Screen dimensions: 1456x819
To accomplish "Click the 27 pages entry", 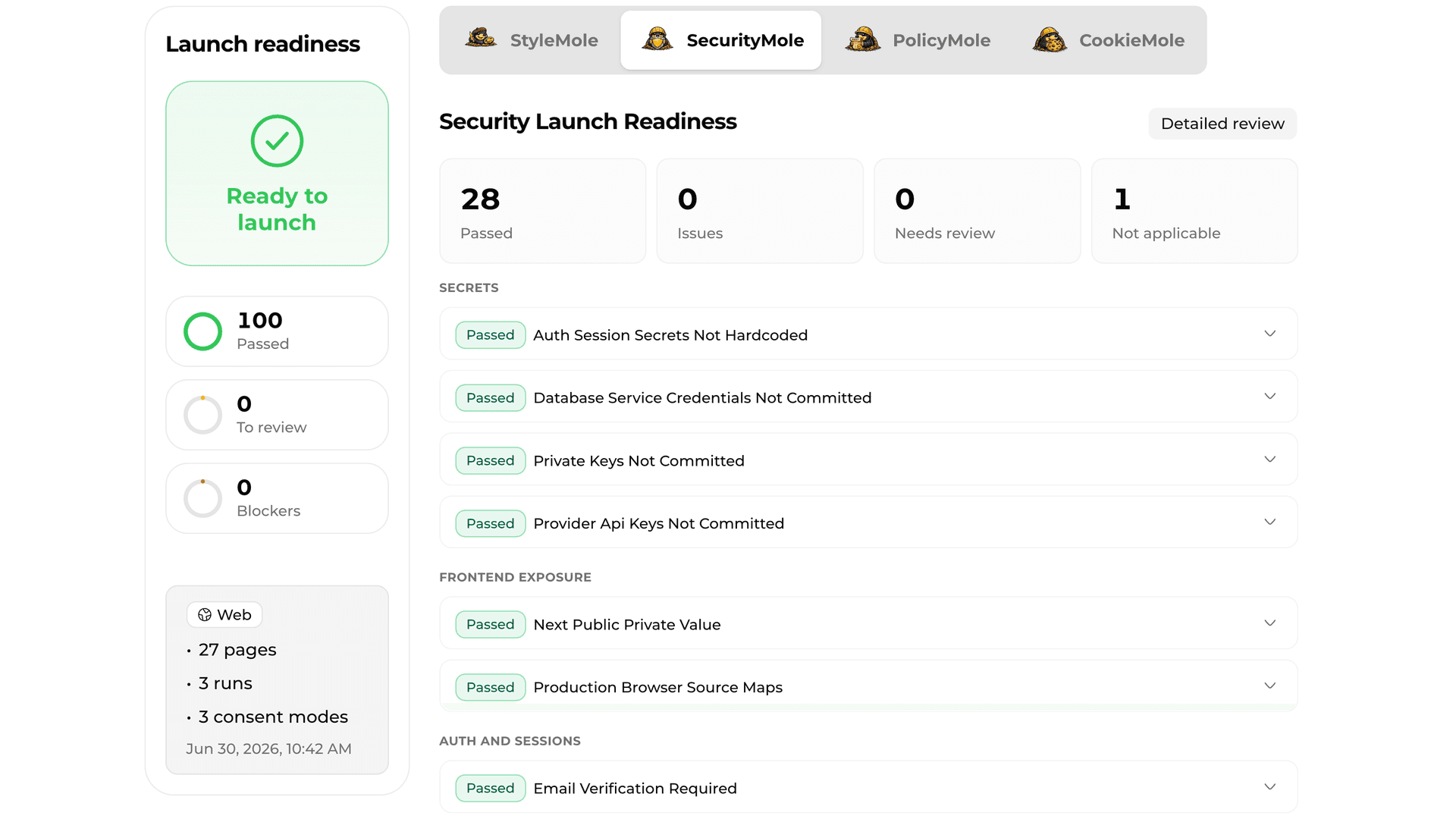I will coord(237,650).
